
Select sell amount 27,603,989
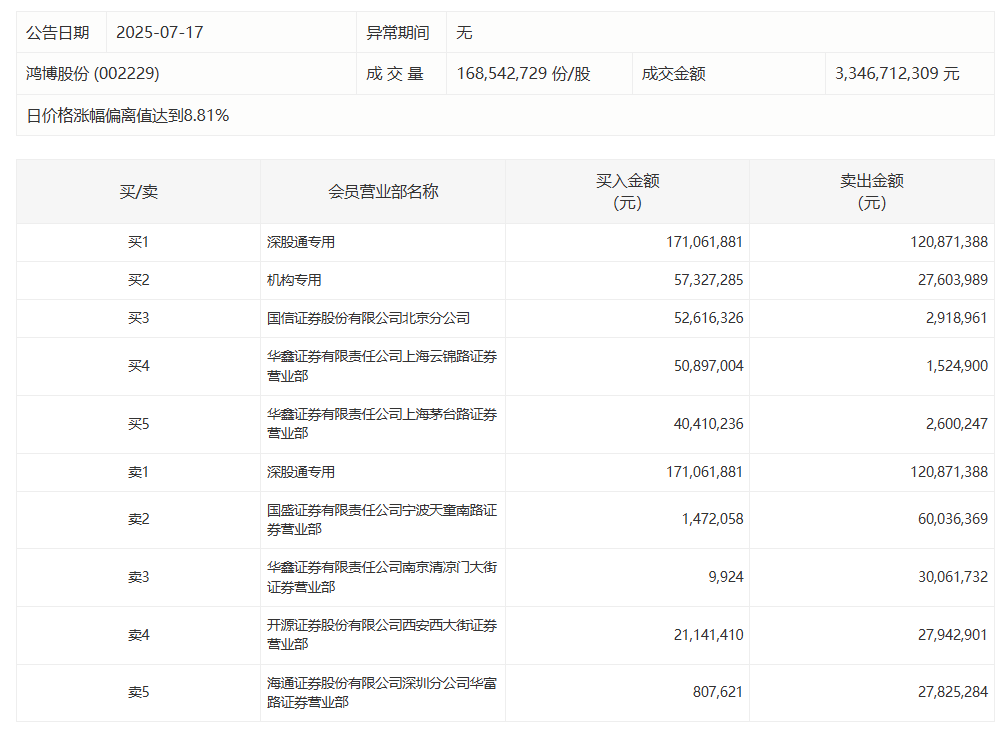tap(952, 280)
